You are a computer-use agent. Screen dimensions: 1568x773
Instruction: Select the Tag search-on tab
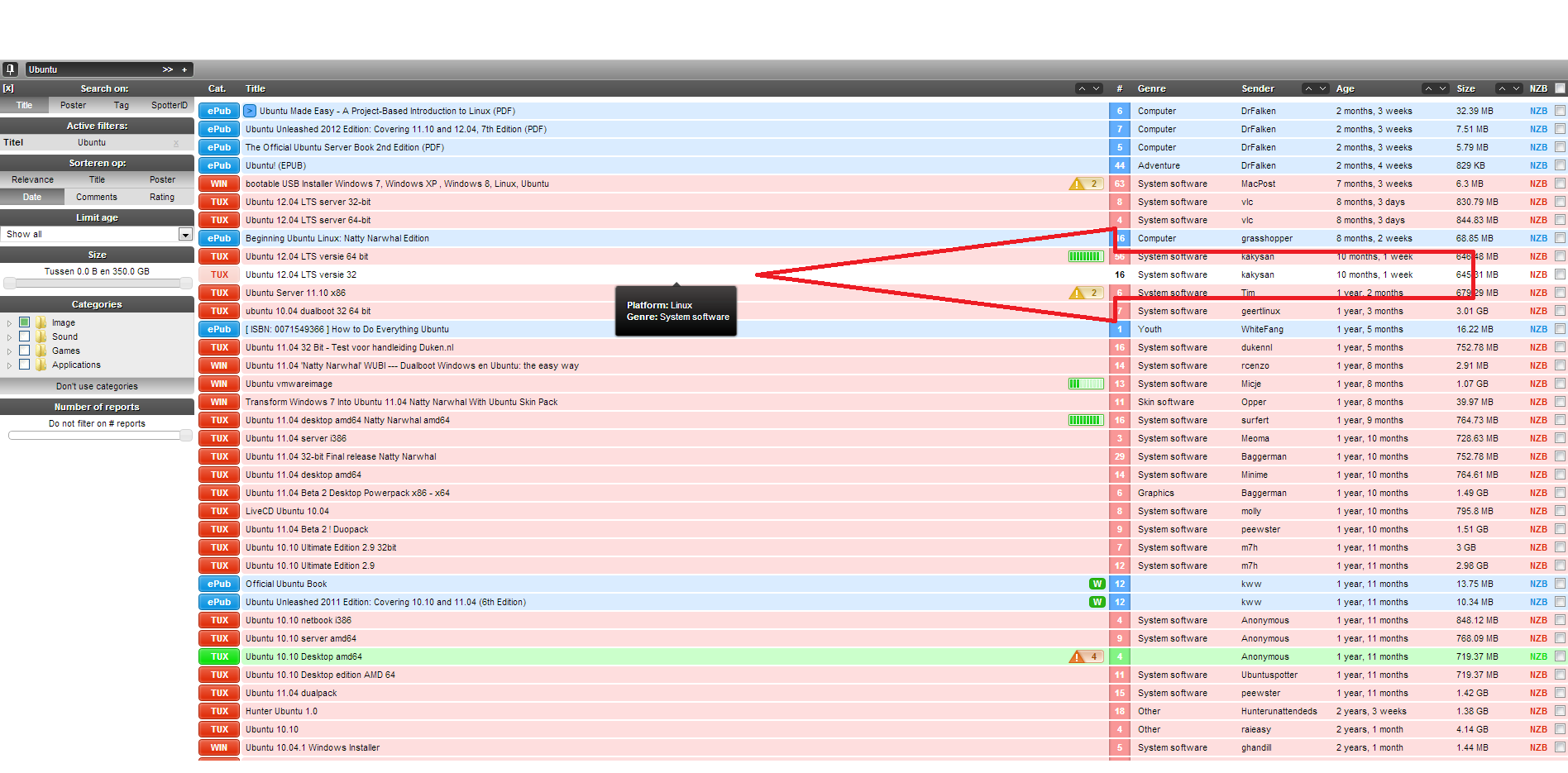pyautogui.click(x=122, y=106)
